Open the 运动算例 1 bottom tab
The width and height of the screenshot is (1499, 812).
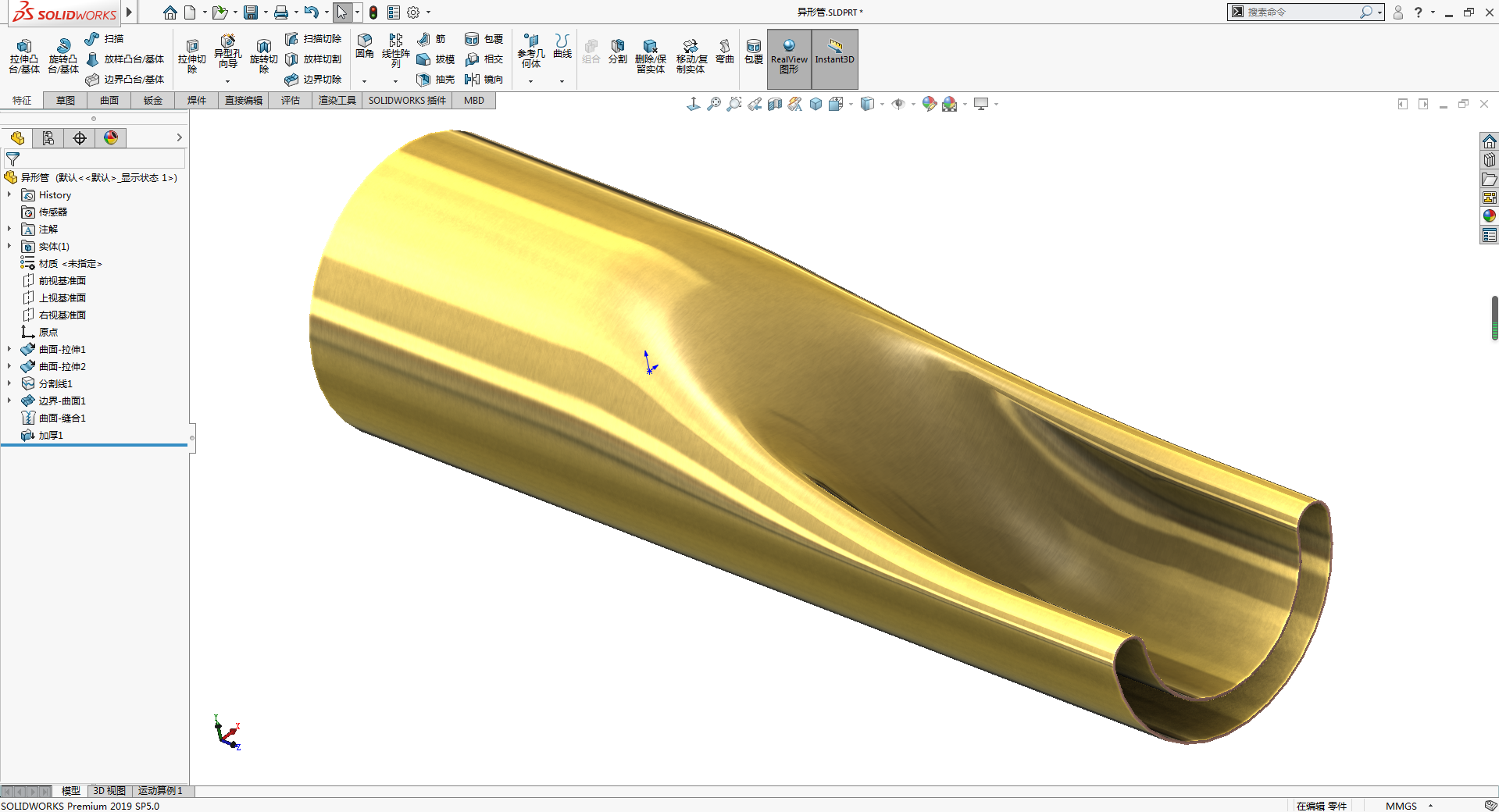coord(160,791)
